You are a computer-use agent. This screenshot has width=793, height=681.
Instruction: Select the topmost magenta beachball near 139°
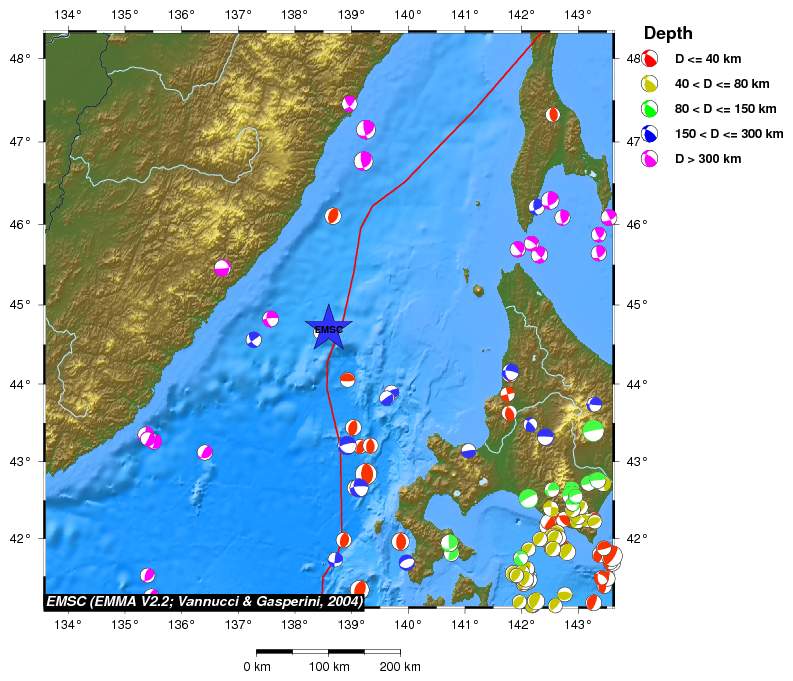pos(349,103)
